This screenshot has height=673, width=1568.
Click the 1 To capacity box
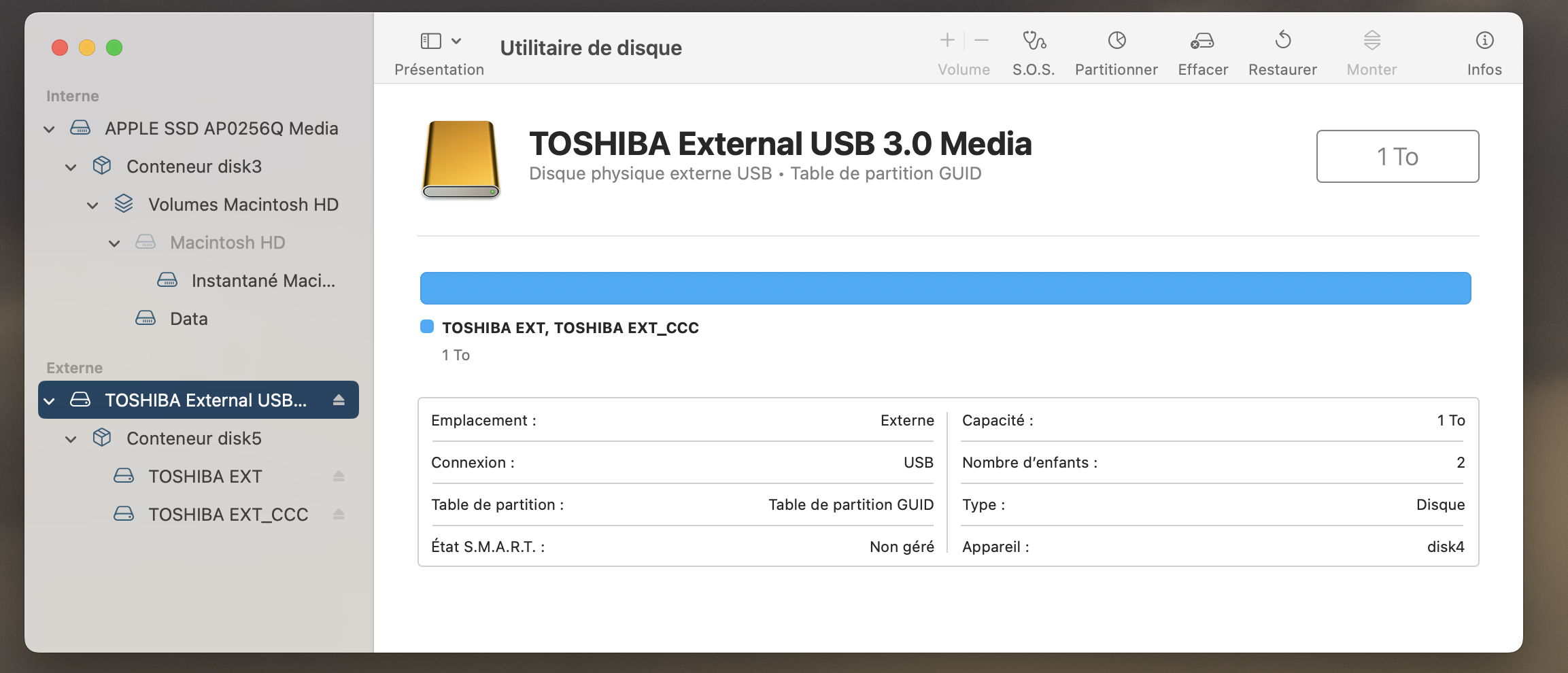1397,156
